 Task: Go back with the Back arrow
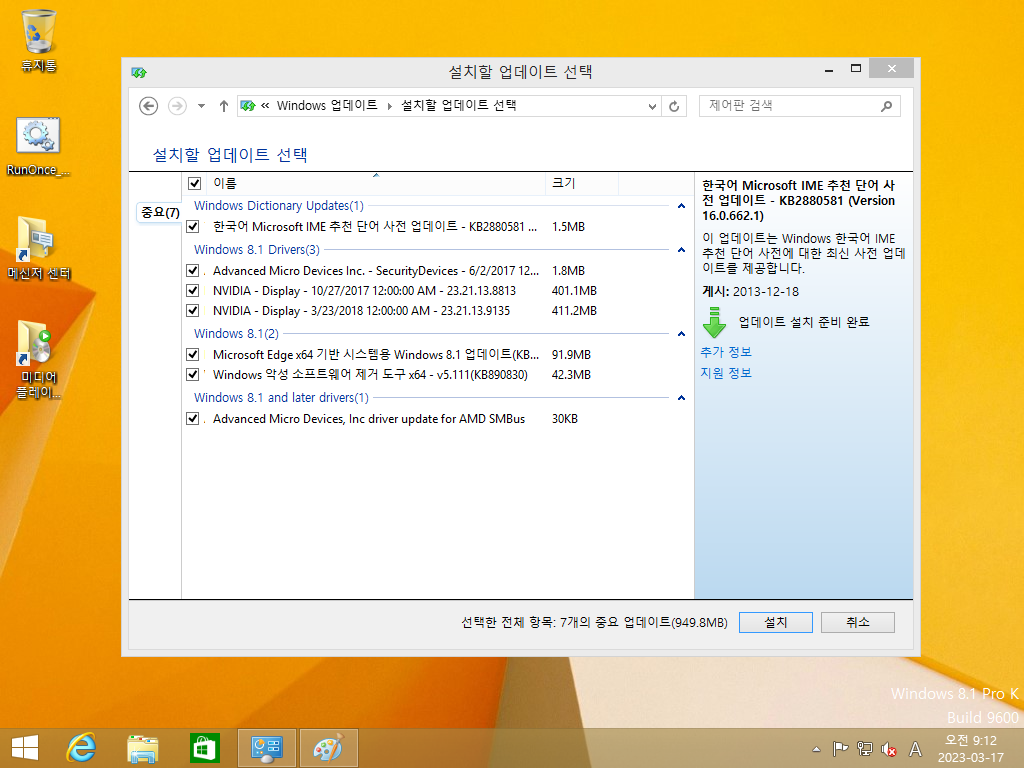(x=148, y=106)
